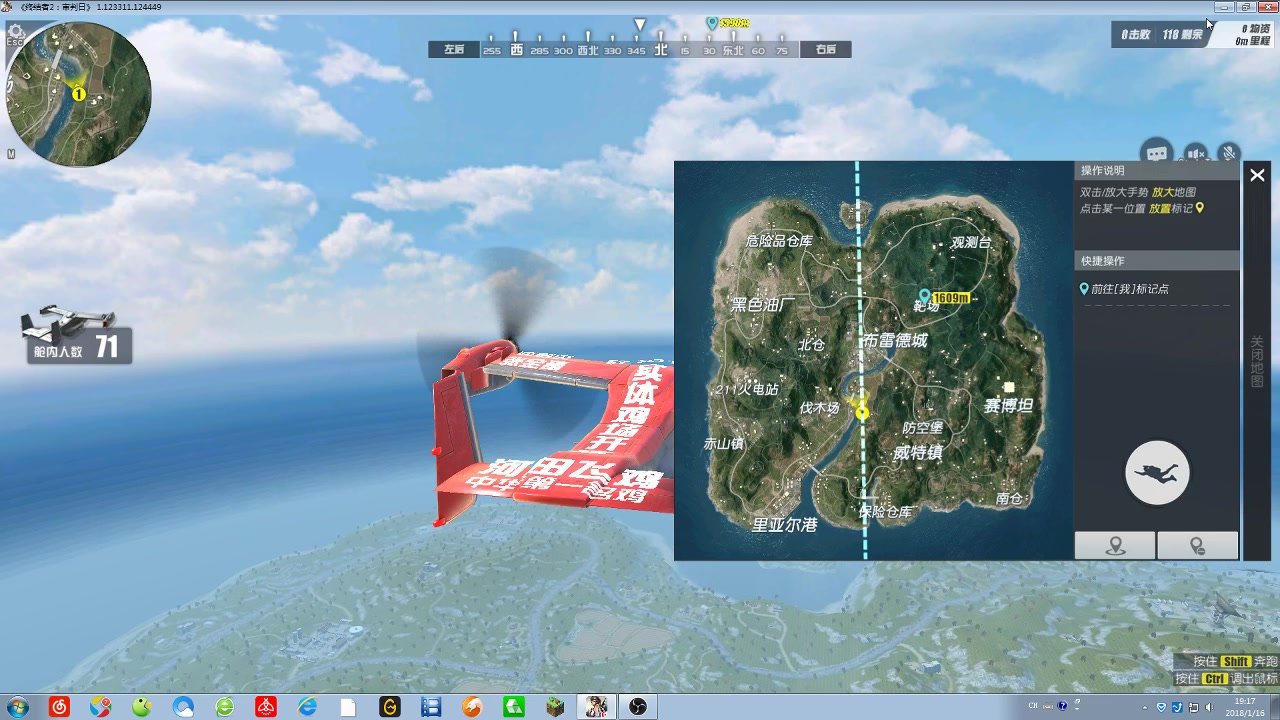Click 布雷德城 on the map
The height and width of the screenshot is (720, 1280).
895,340
